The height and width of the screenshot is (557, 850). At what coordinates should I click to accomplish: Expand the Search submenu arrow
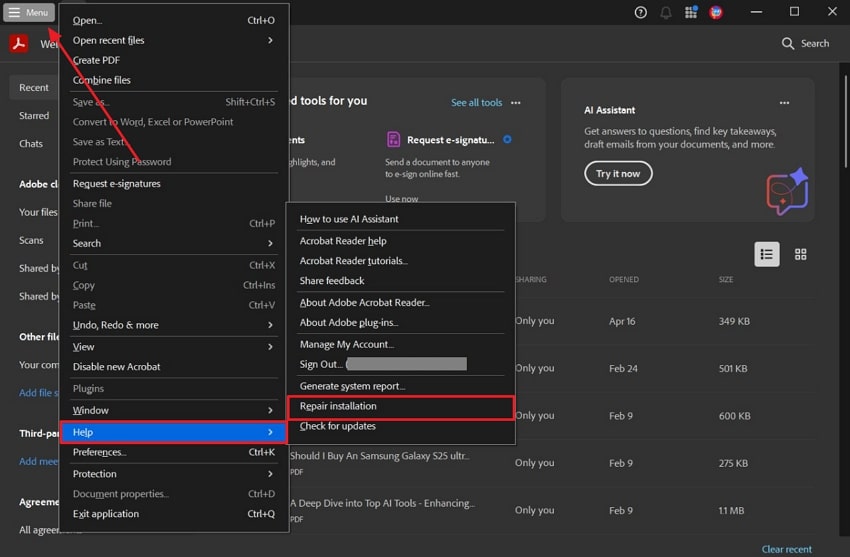(270, 243)
